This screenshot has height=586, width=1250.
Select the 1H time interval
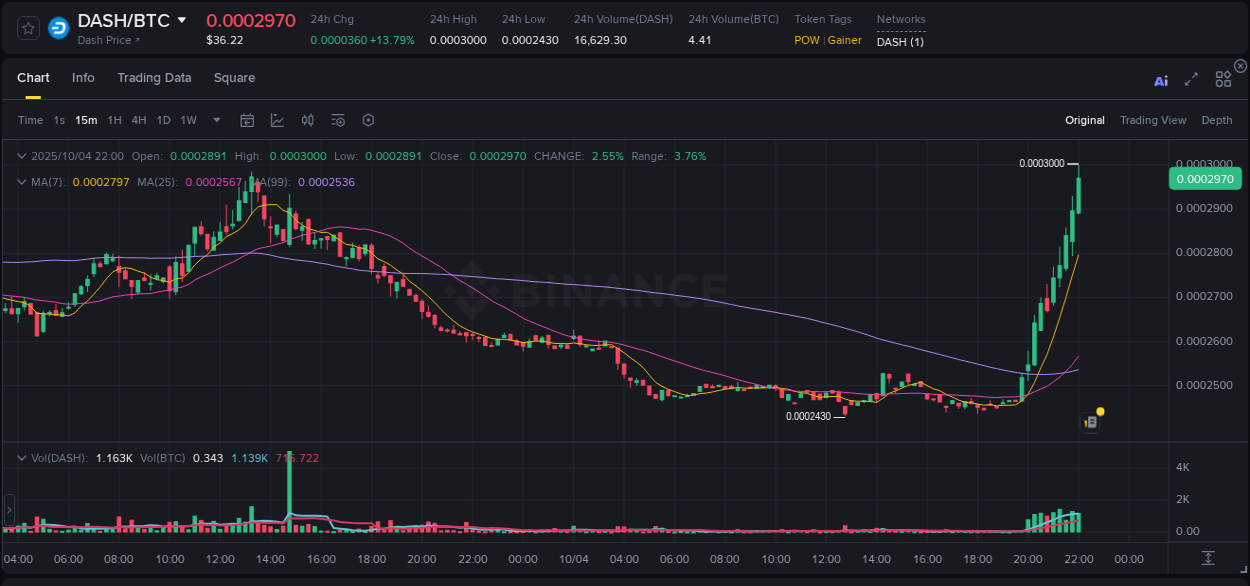[x=114, y=120]
